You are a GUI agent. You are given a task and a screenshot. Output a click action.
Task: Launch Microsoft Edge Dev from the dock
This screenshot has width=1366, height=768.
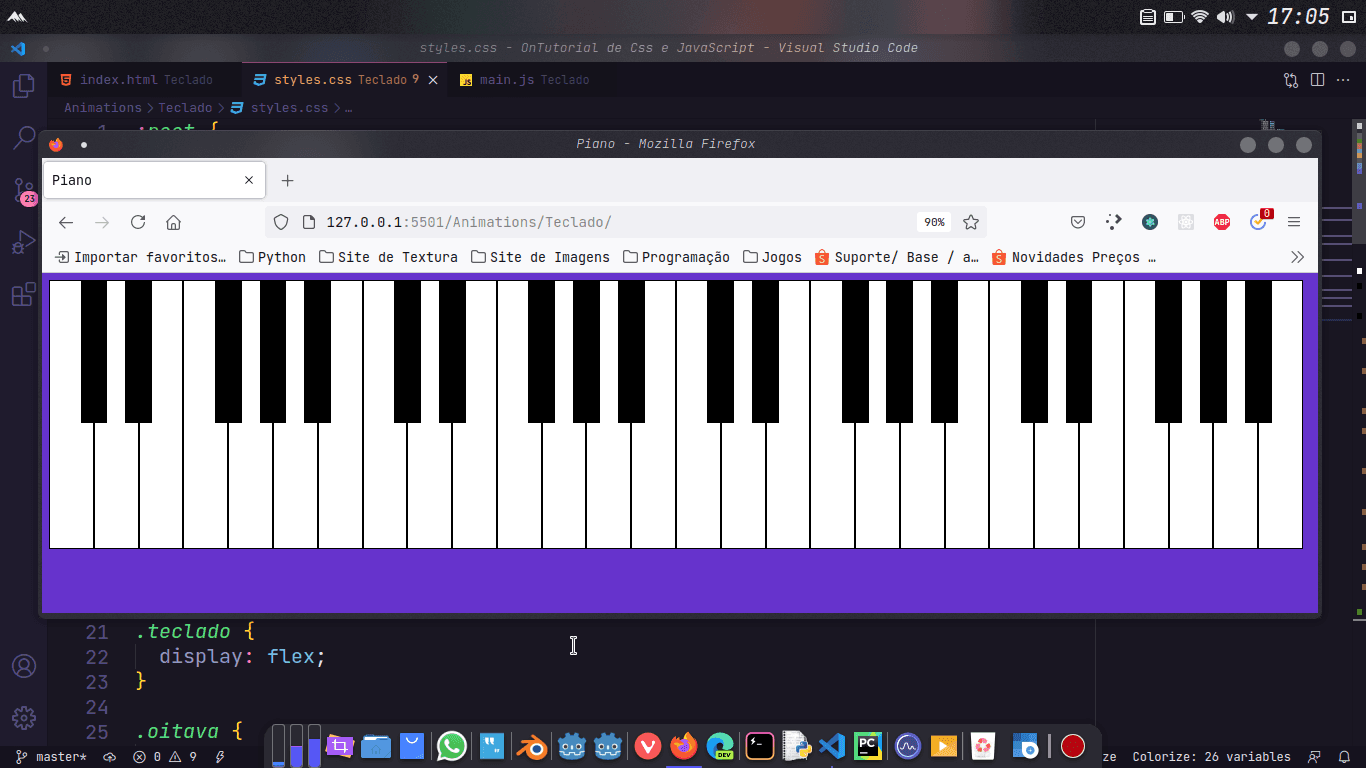[x=720, y=746]
